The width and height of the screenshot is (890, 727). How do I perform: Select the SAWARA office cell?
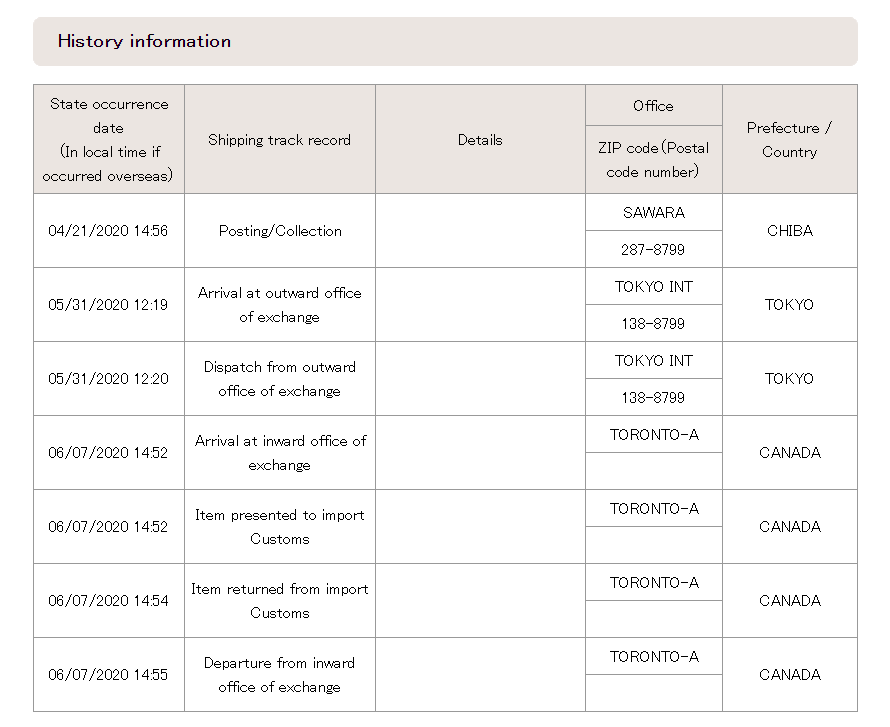(x=654, y=213)
